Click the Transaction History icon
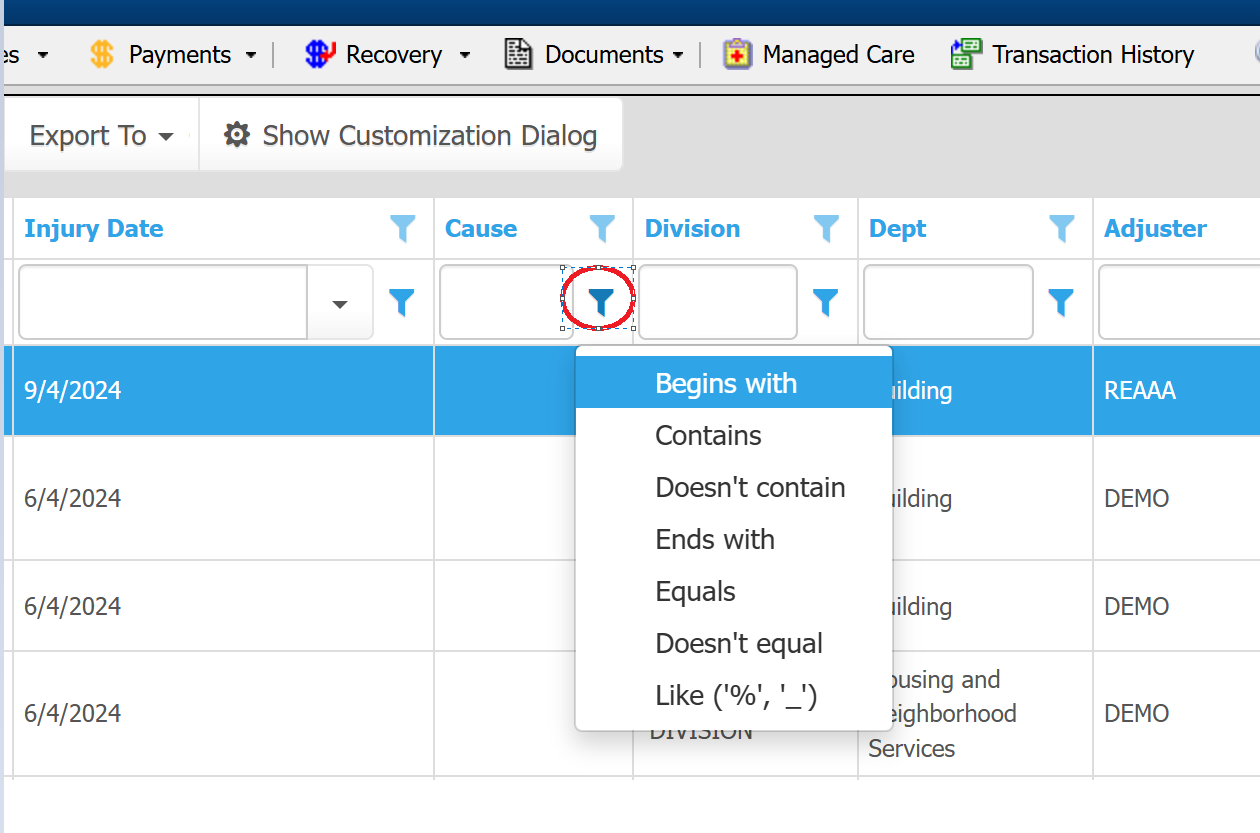The height and width of the screenshot is (833, 1260). click(966, 54)
